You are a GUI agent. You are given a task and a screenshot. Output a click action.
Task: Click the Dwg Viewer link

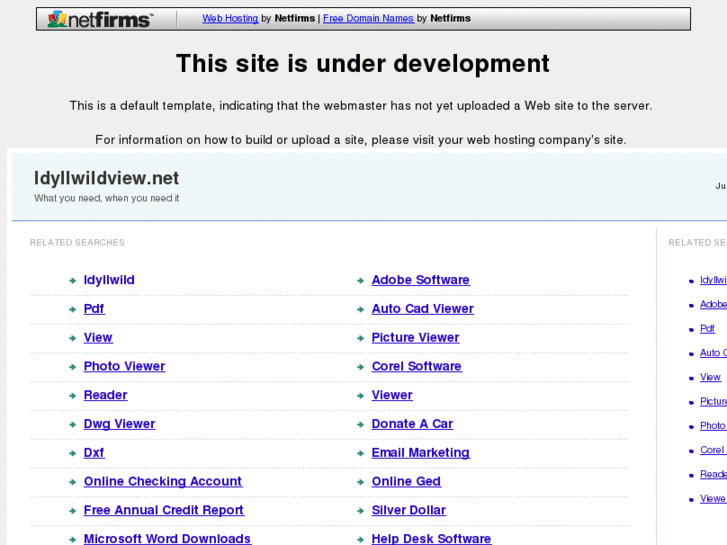(119, 423)
